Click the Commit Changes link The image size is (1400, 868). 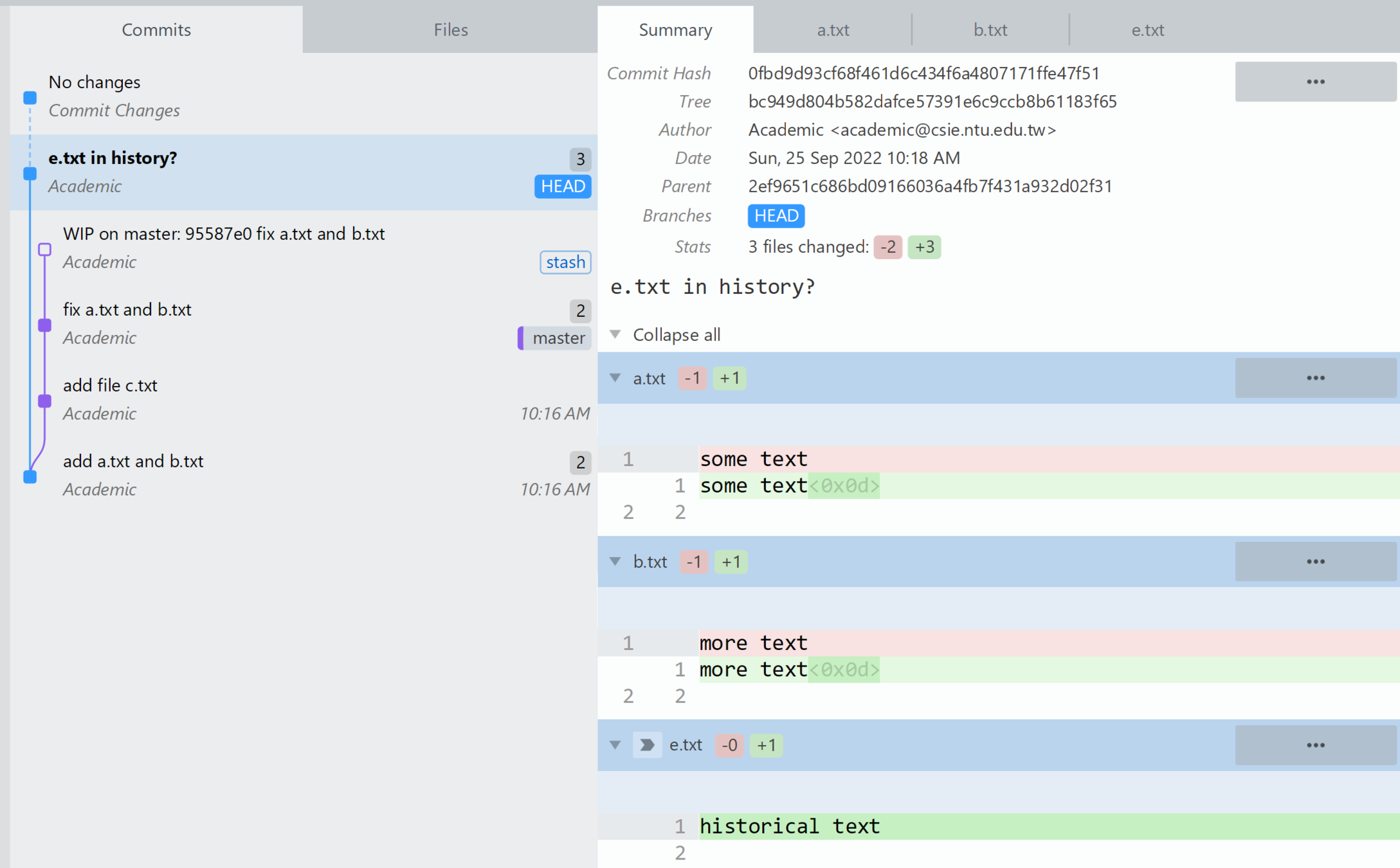114,111
